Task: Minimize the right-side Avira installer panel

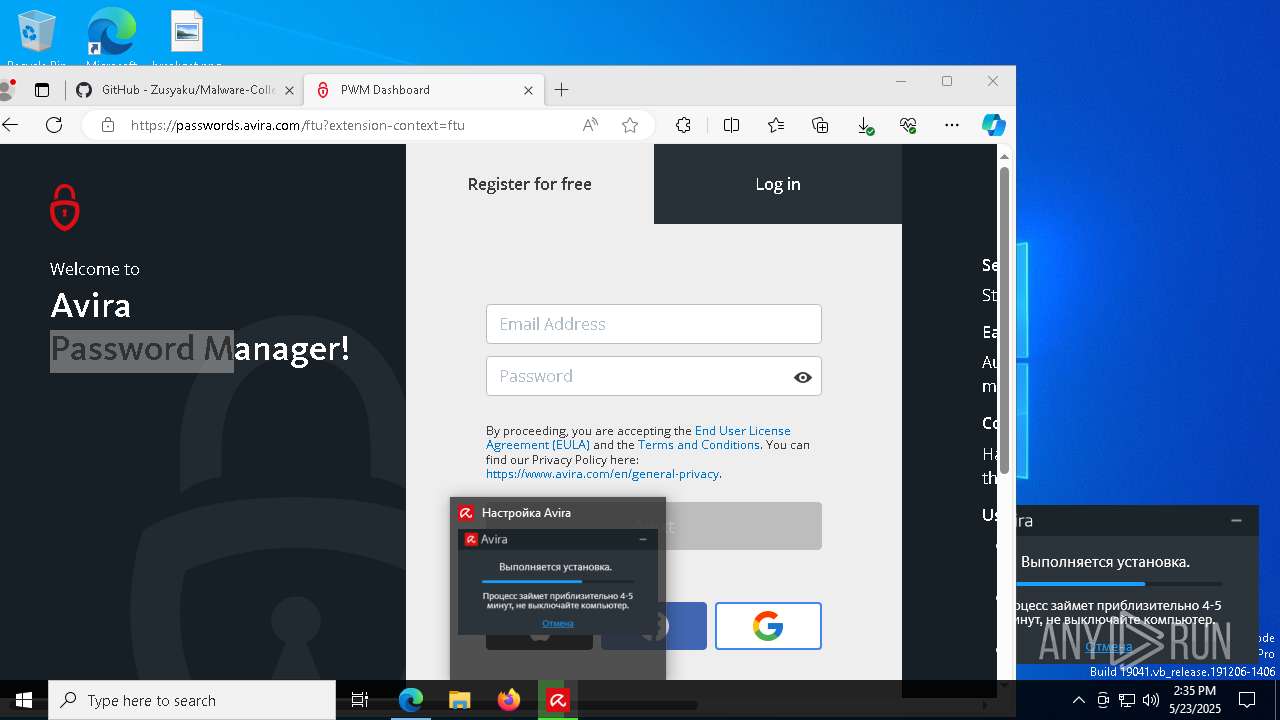Action: (x=1236, y=520)
